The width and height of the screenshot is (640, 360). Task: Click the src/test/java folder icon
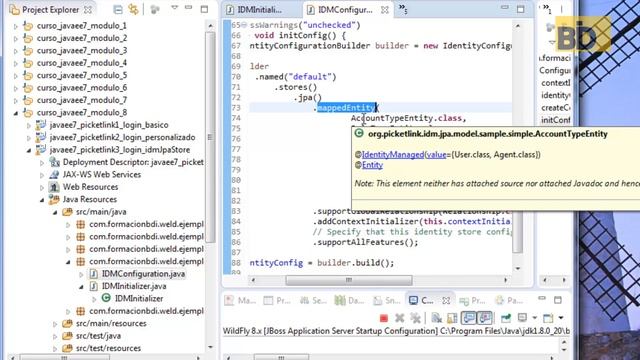click(67, 336)
